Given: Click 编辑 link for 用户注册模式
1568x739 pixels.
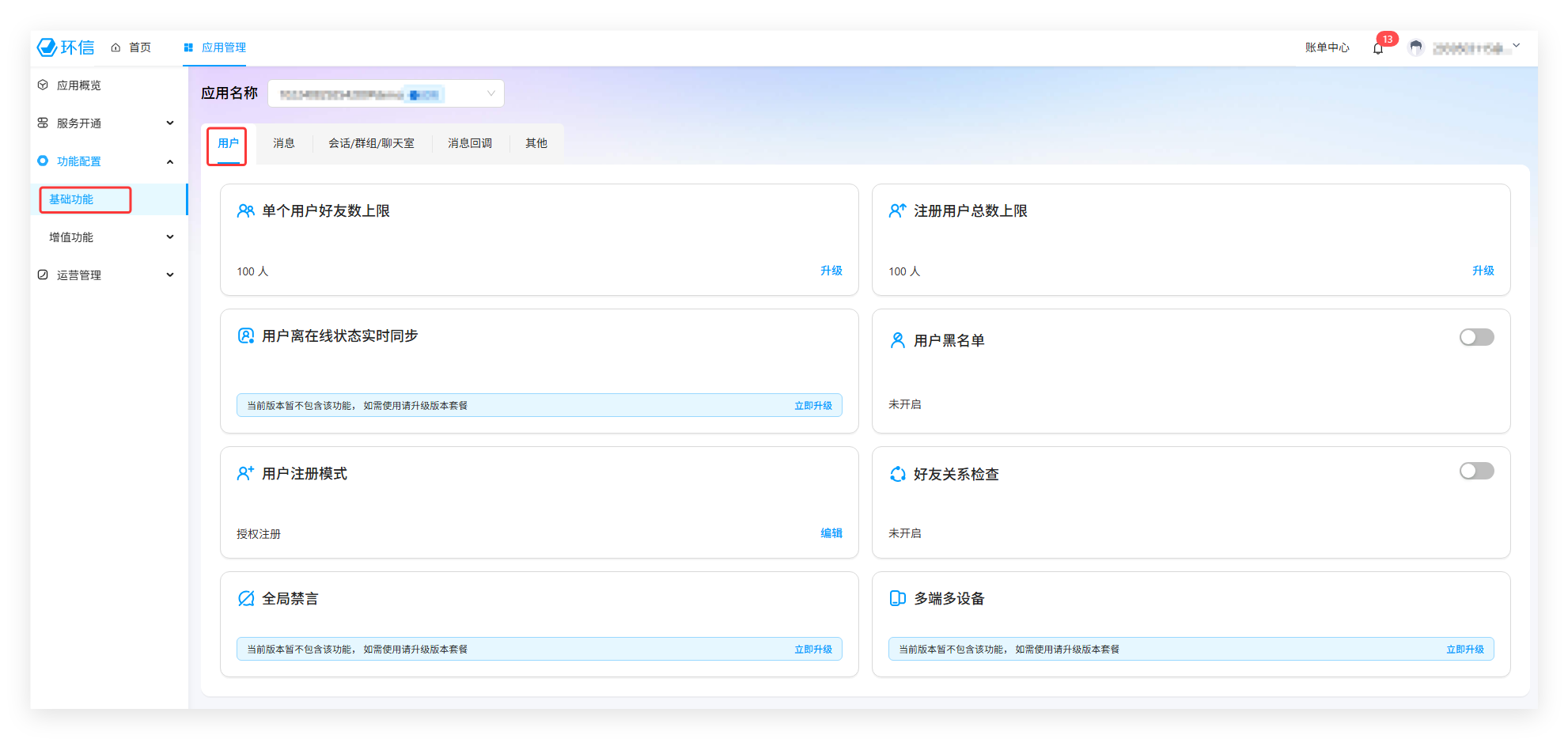Looking at the screenshot, I should pyautogui.click(x=831, y=533).
